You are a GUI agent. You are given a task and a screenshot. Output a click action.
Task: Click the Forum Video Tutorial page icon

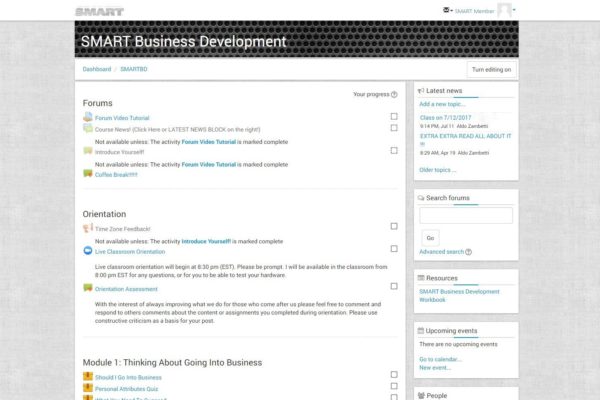pos(88,117)
